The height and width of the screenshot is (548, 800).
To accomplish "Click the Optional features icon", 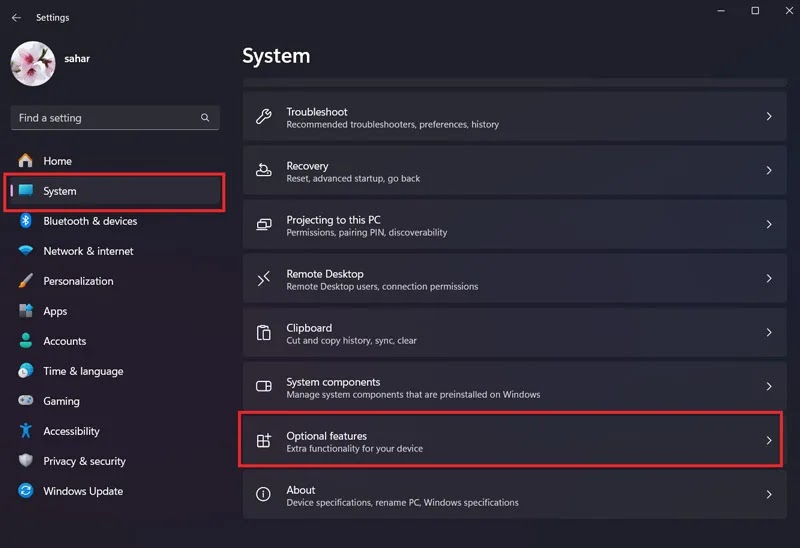I will coord(263,440).
